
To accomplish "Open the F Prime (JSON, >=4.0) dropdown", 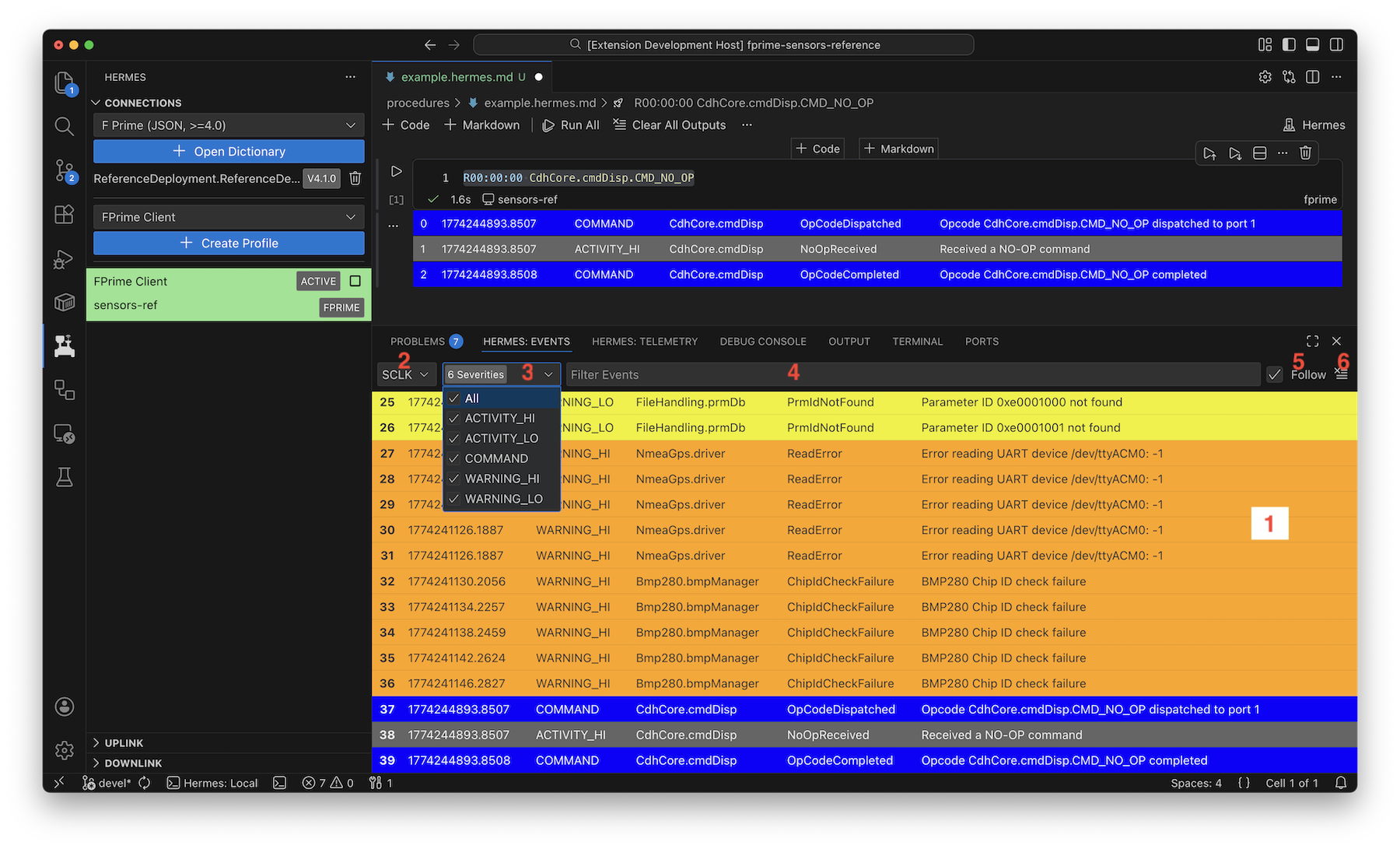I will click(x=228, y=125).
